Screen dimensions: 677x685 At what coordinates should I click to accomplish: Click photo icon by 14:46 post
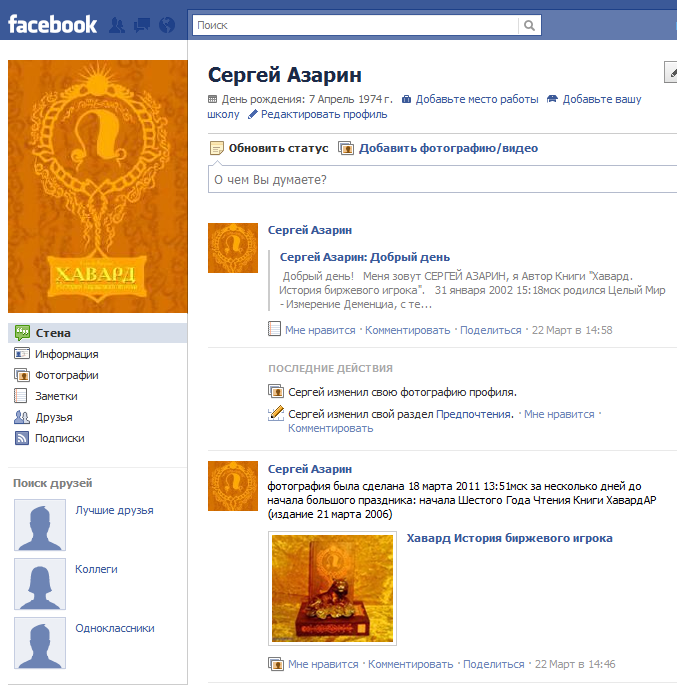(x=276, y=664)
